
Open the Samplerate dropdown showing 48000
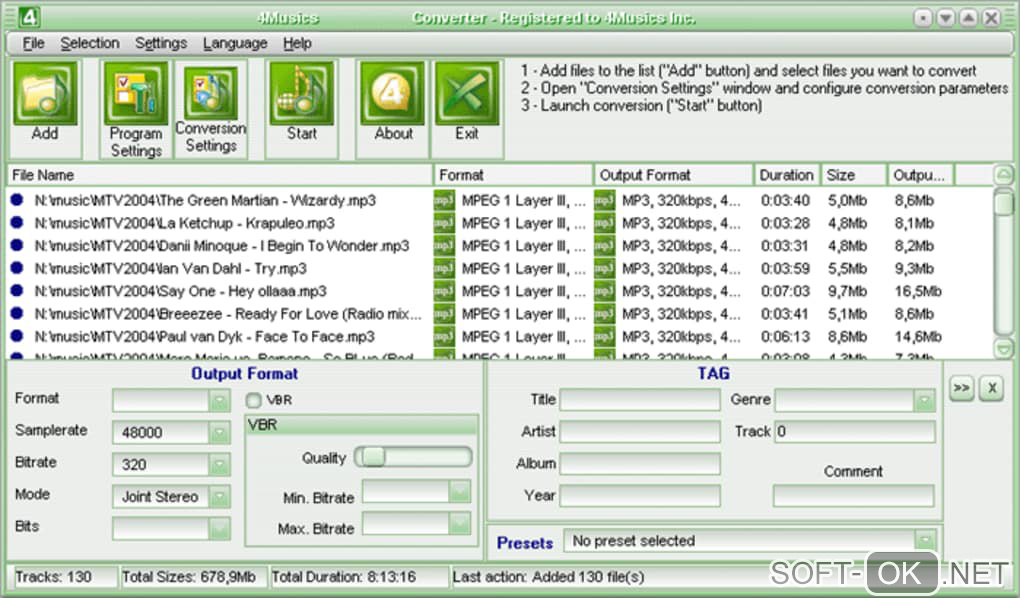(x=220, y=432)
